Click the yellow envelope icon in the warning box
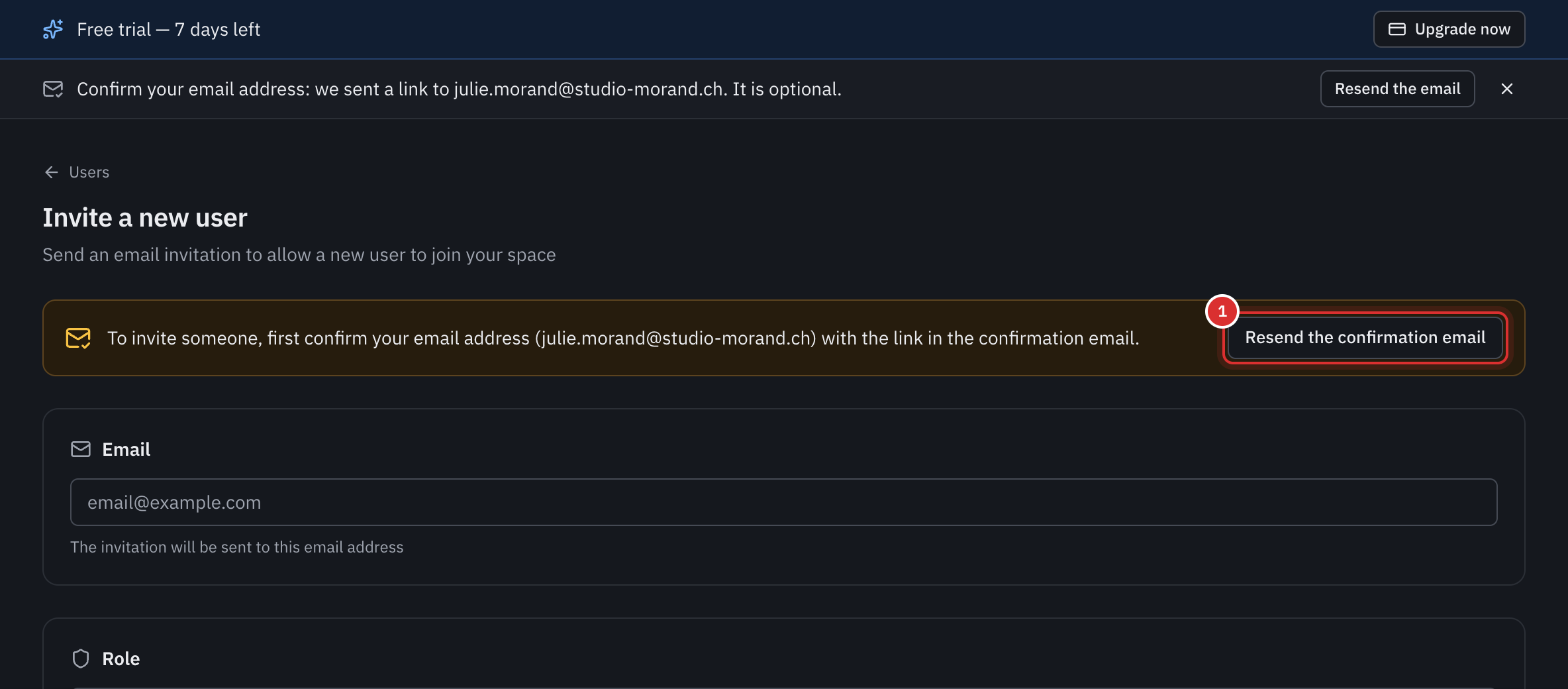This screenshot has height=689, width=1568. tap(78, 338)
